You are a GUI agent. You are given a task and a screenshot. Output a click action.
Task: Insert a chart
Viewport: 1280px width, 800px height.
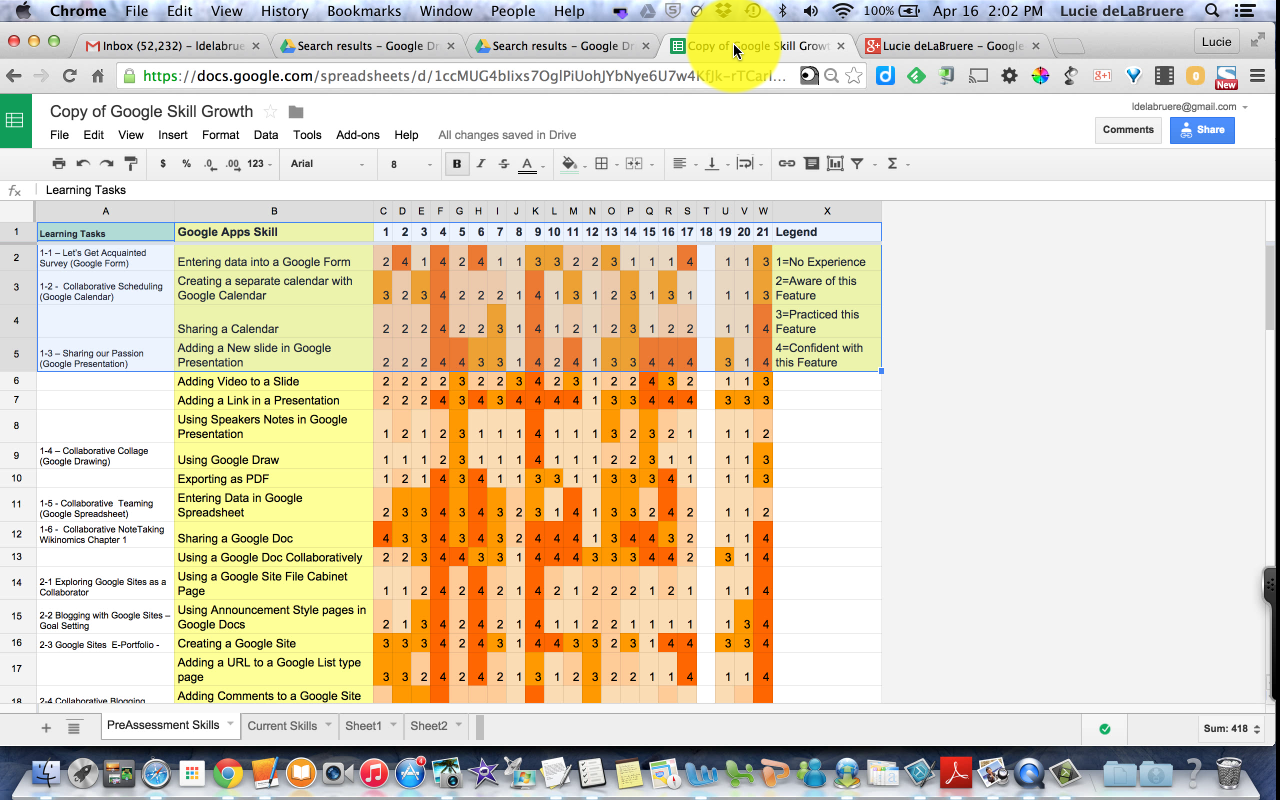pyautogui.click(x=836, y=163)
